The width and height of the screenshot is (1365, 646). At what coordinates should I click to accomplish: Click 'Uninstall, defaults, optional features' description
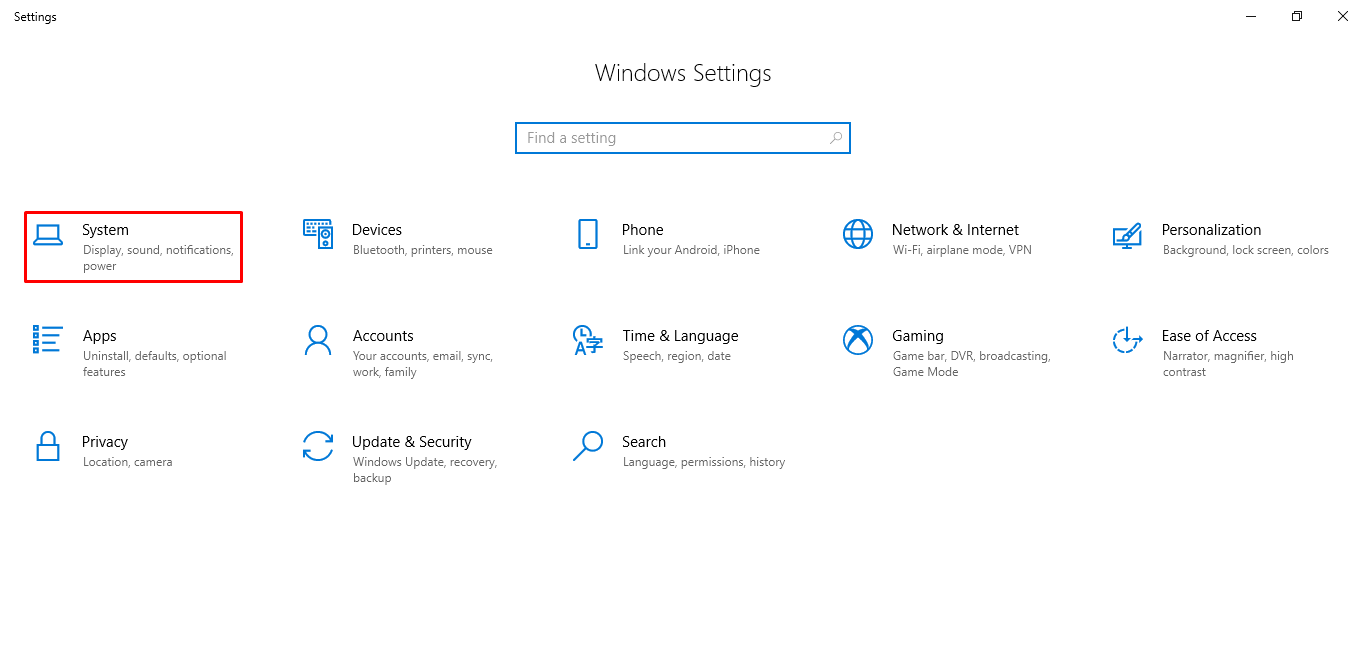(155, 364)
